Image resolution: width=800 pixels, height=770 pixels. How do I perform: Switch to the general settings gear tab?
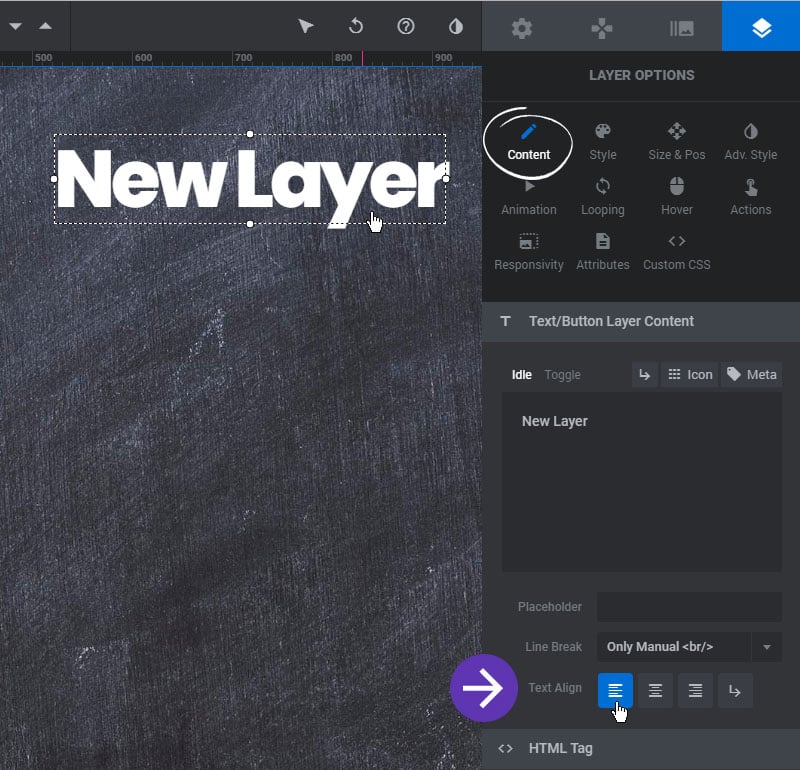(522, 28)
